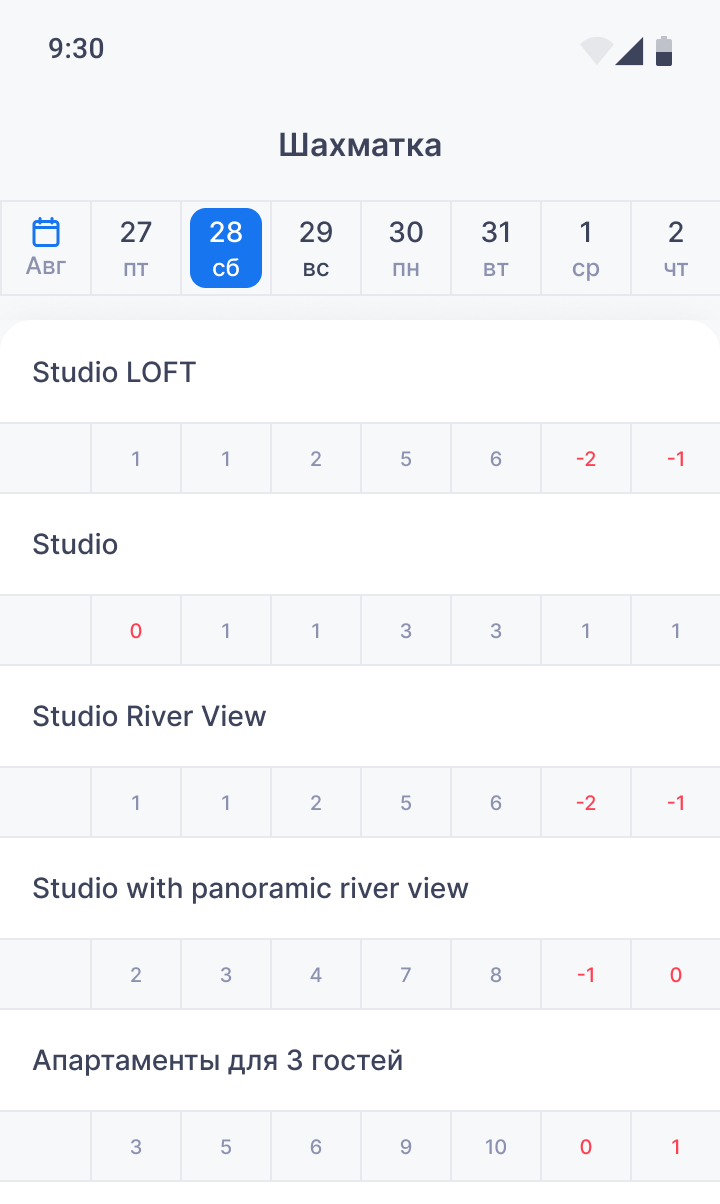This screenshot has width=720, height=1204.
Task: Select panoramic river view cell showing 8
Action: tap(496, 975)
